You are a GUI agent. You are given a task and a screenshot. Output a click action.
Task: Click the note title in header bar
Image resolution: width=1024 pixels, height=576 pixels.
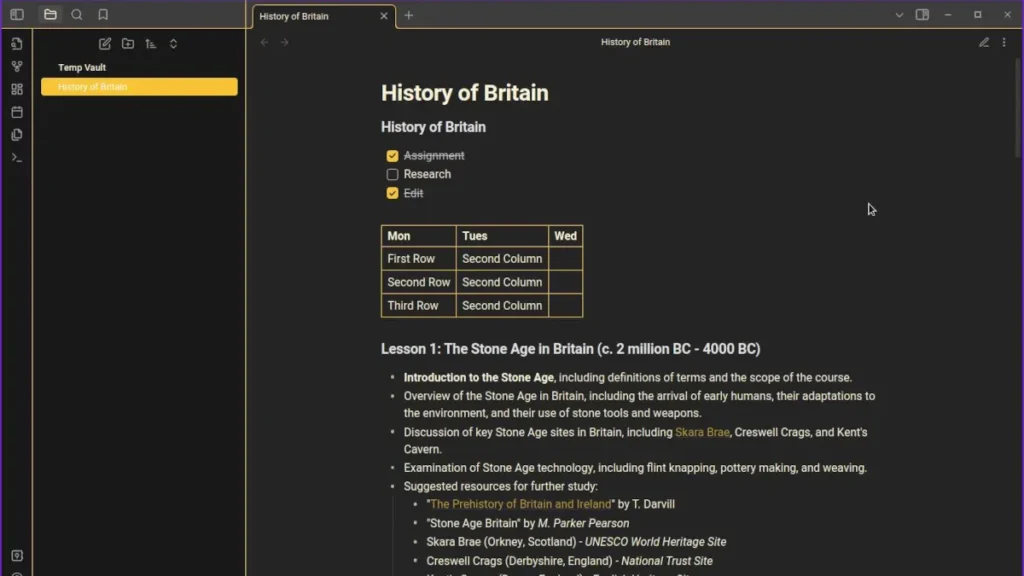point(635,42)
